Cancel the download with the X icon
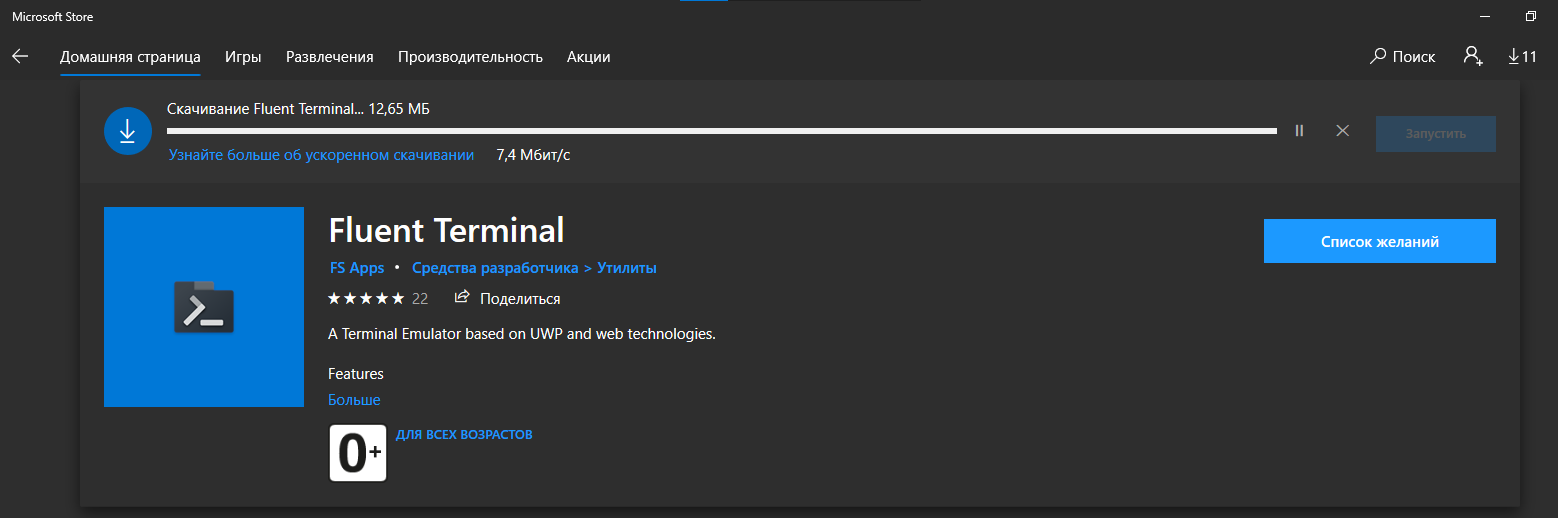This screenshot has width=1558, height=518. click(1343, 131)
